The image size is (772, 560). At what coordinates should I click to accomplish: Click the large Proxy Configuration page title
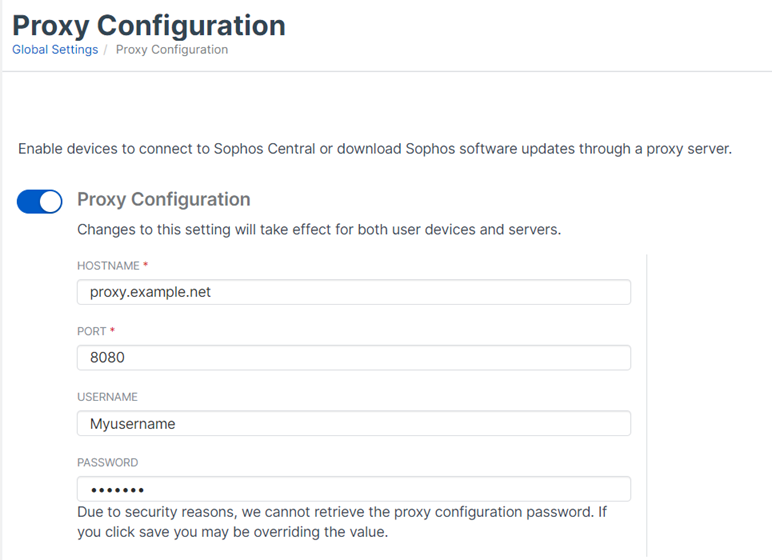coord(149,24)
